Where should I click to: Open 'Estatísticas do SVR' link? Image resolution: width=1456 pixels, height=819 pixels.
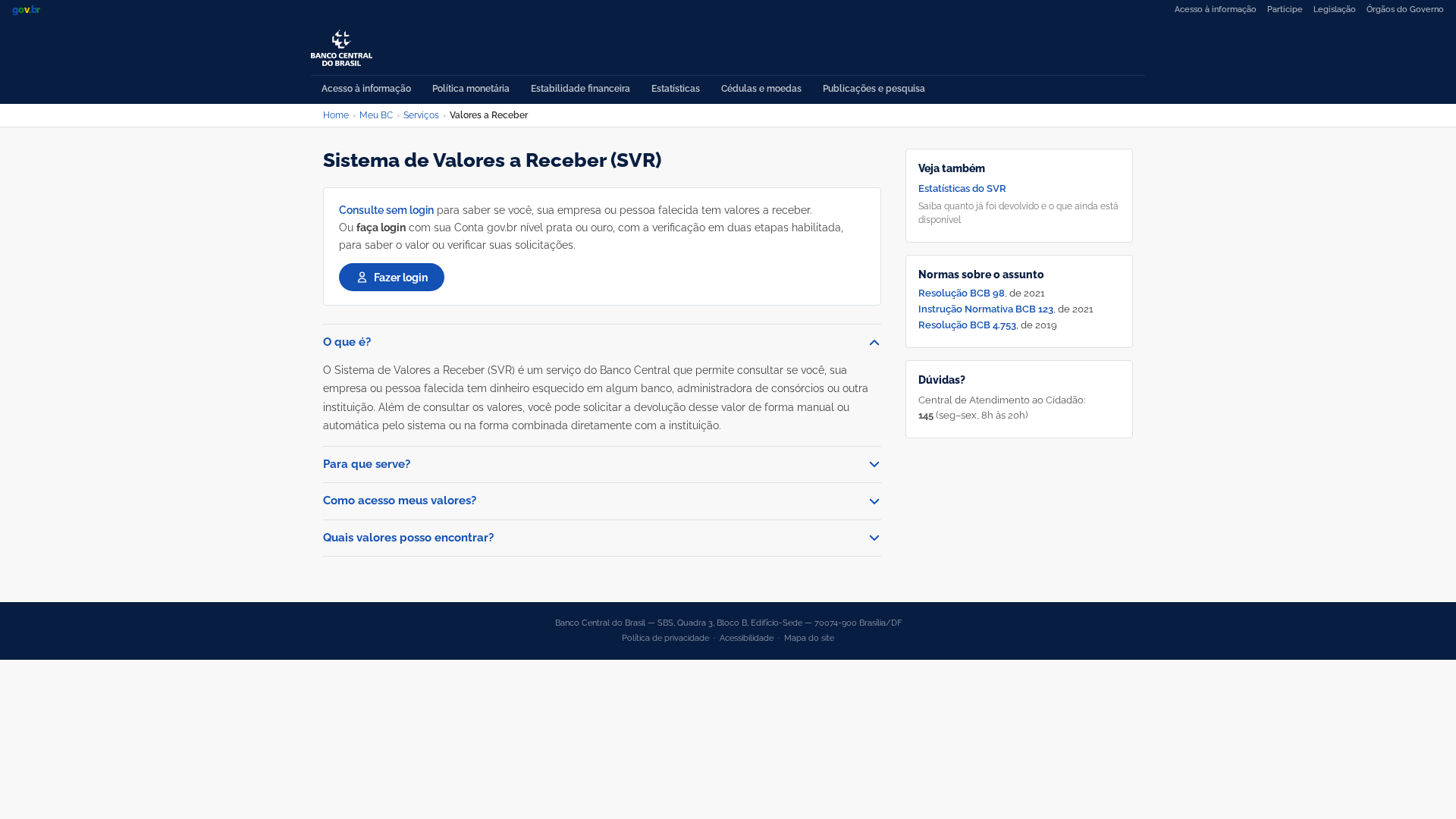[x=962, y=189]
